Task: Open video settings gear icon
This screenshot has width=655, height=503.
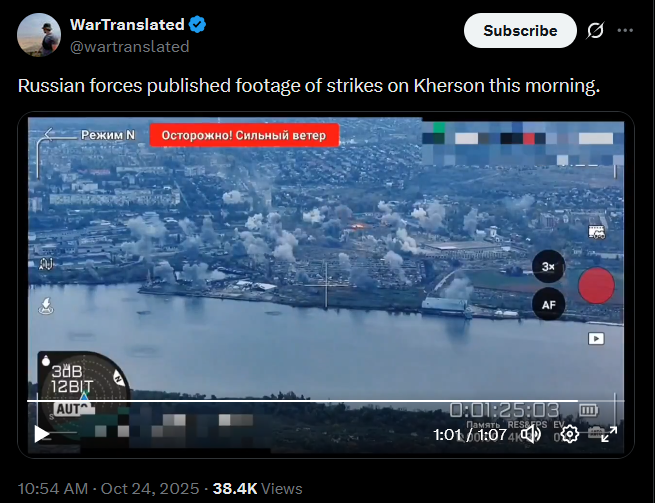Action: pos(569,434)
